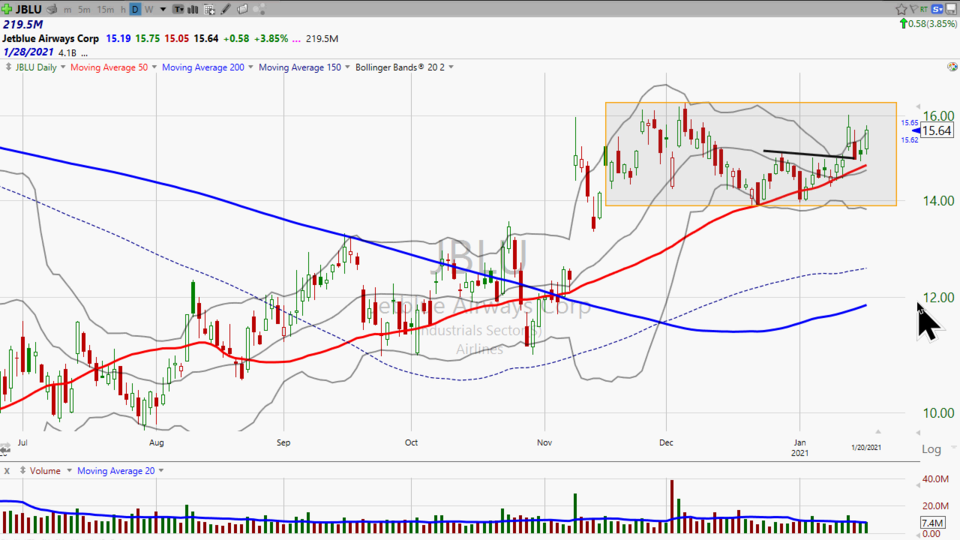Expand the volume Moving Average 20 dropdown

161,471
